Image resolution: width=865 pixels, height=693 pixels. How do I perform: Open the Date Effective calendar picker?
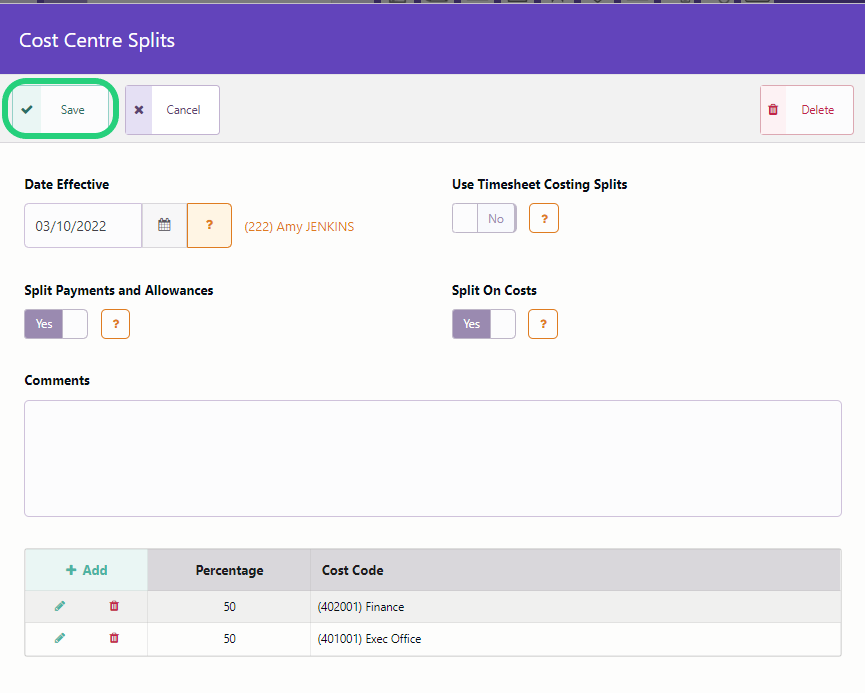(164, 225)
